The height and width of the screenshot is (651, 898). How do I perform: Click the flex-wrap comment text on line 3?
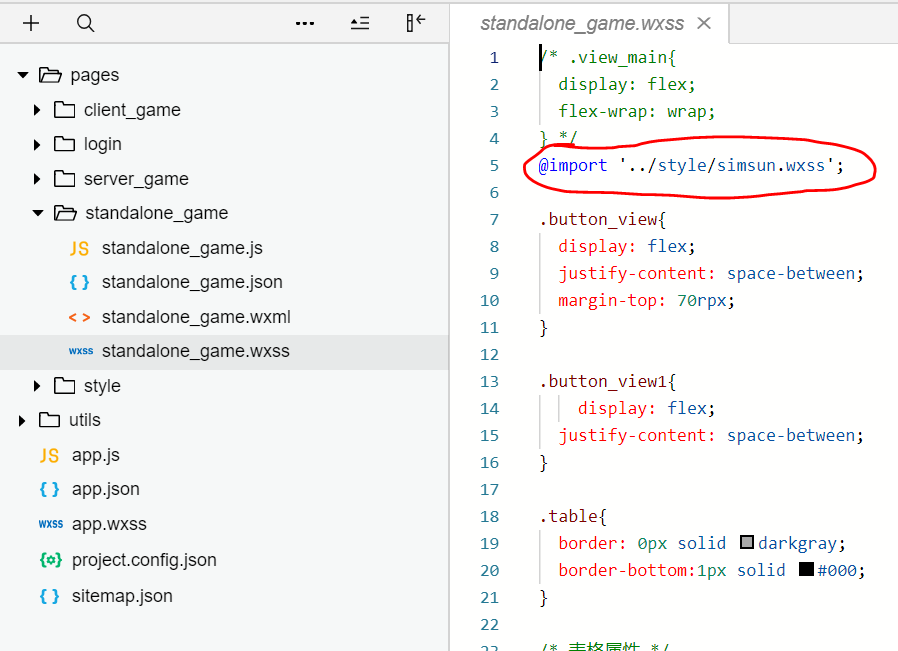pyautogui.click(x=637, y=112)
